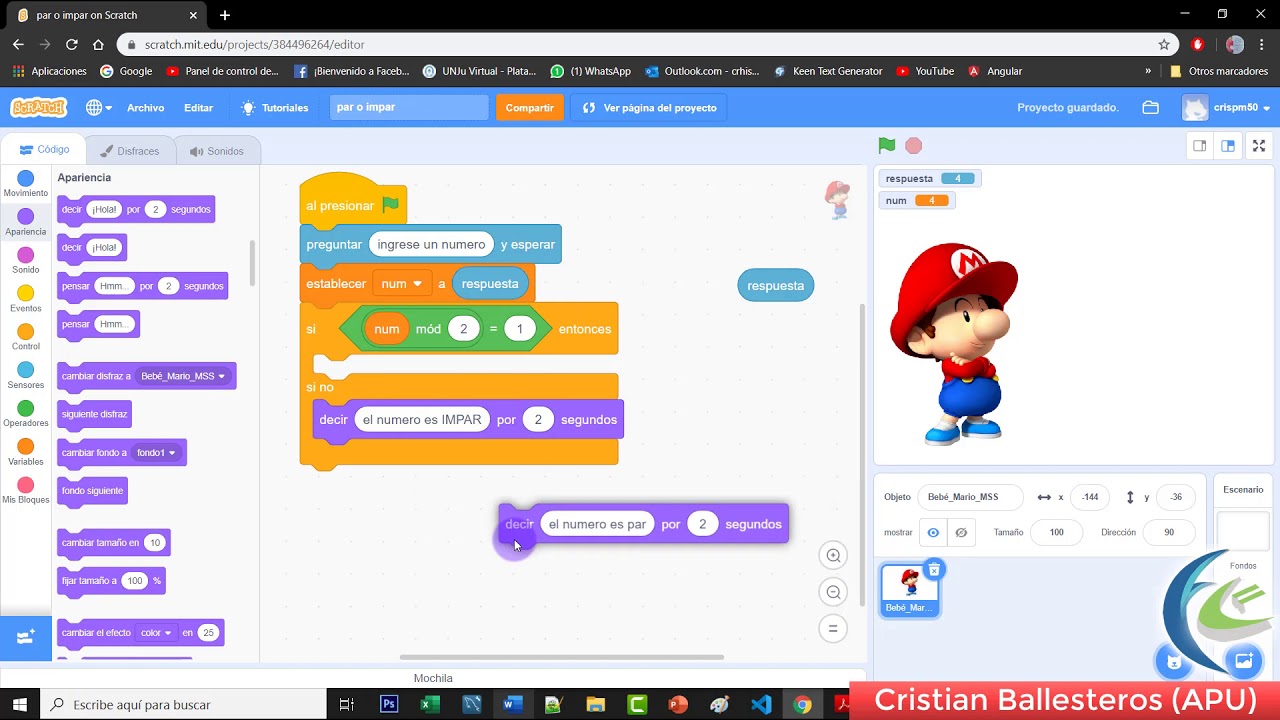Click the sprite x position field
Viewport: 1280px width, 720px height.
pyautogui.click(x=1090, y=497)
